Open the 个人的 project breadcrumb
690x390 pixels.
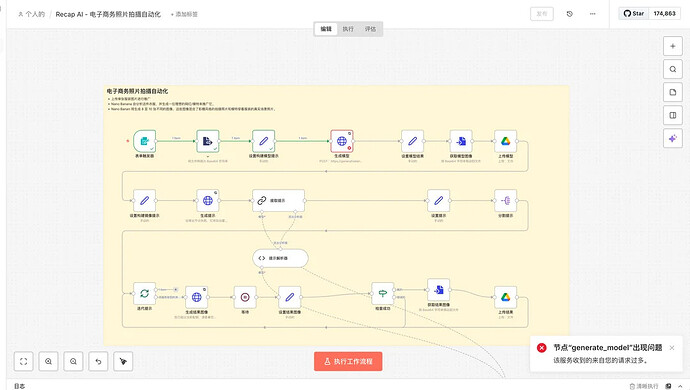tap(32, 15)
